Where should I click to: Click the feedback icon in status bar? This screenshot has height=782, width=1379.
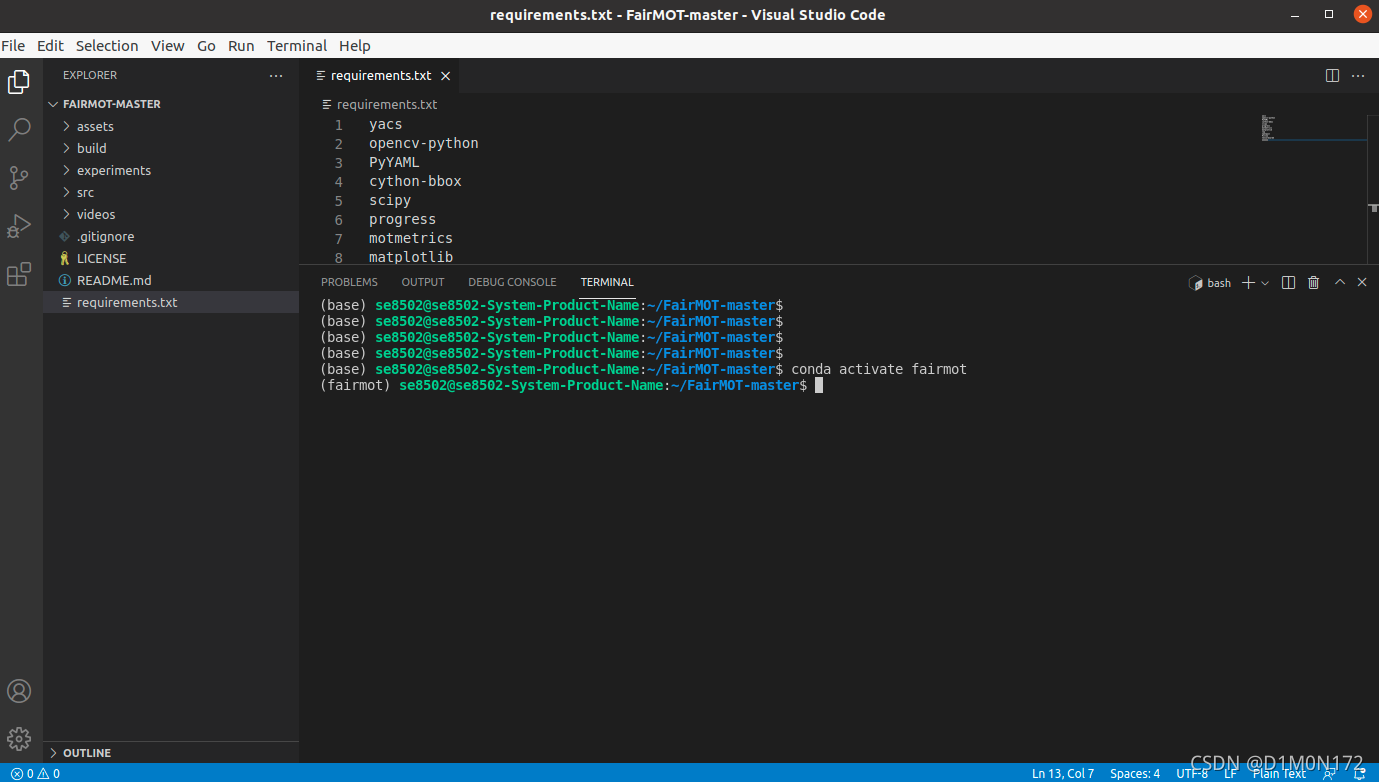(x=1329, y=773)
